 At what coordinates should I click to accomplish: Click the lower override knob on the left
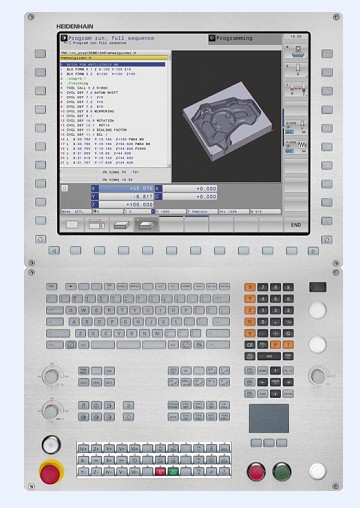coord(51,411)
